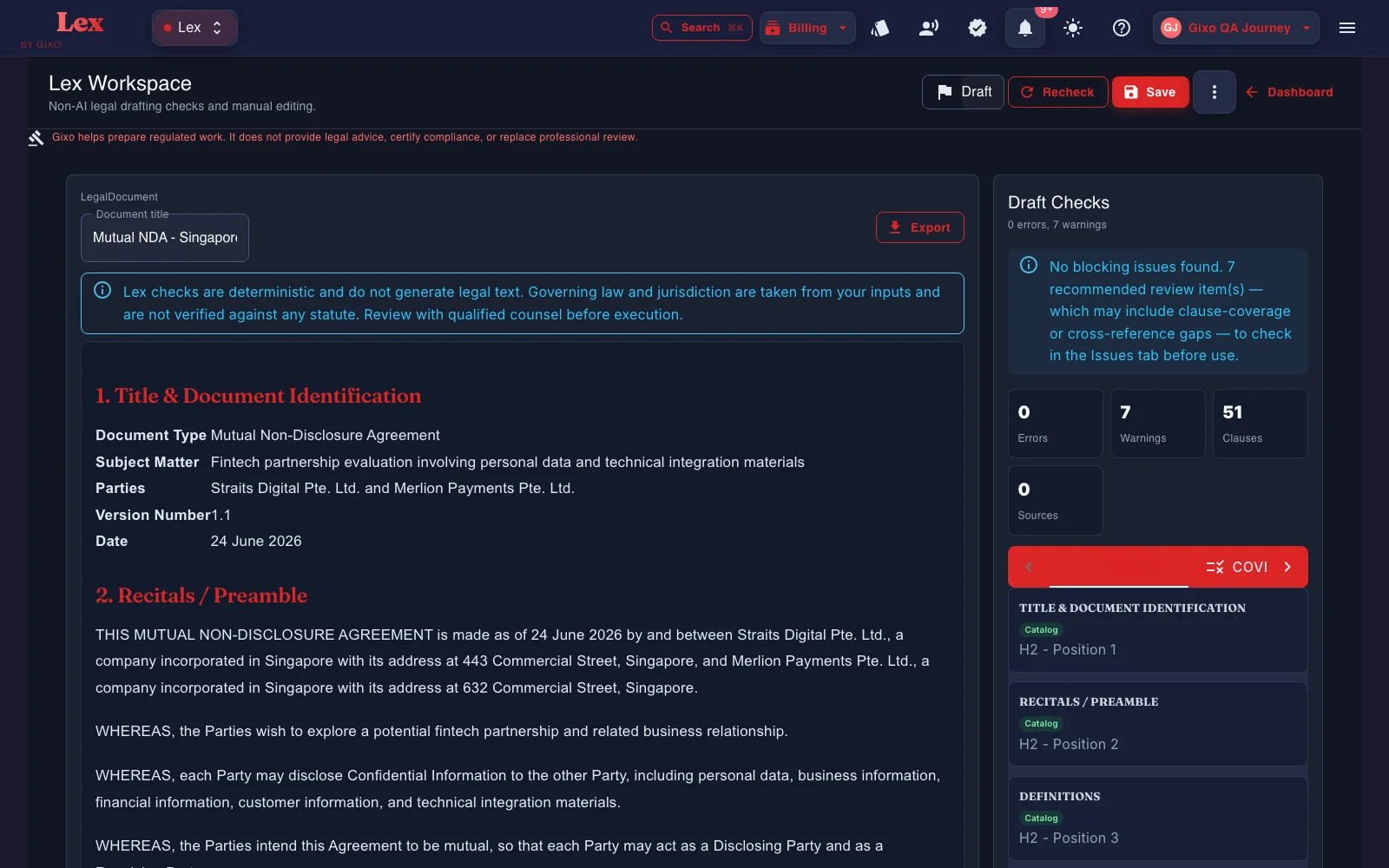Click the version number '1.1' value
The height and width of the screenshot is (868, 1389).
221,516
